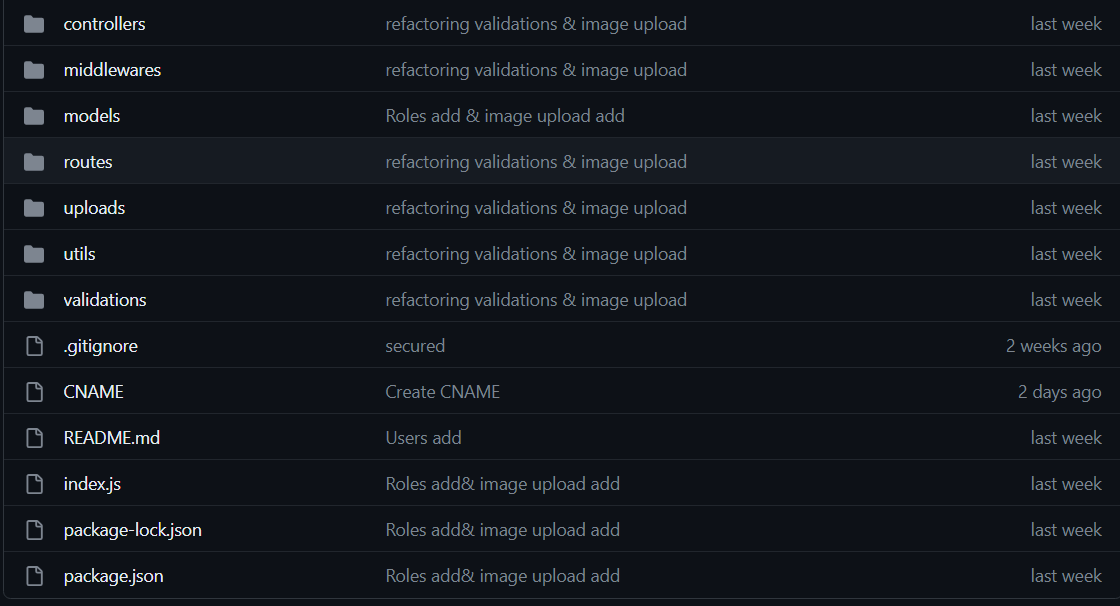Click the CNAME file icon
The image size is (1120, 606).
pyautogui.click(x=34, y=392)
